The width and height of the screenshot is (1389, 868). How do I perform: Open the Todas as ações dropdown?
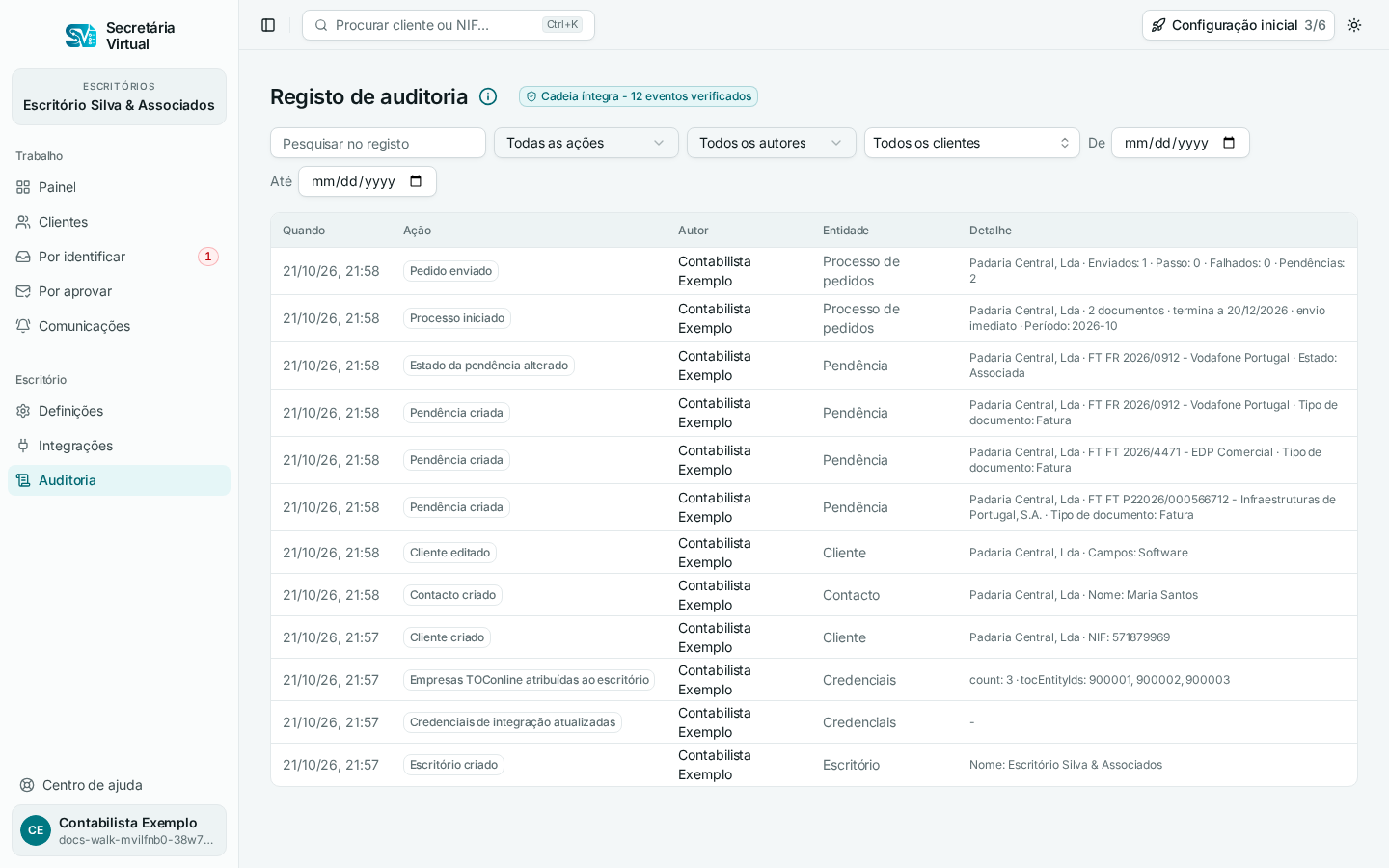pyautogui.click(x=586, y=143)
